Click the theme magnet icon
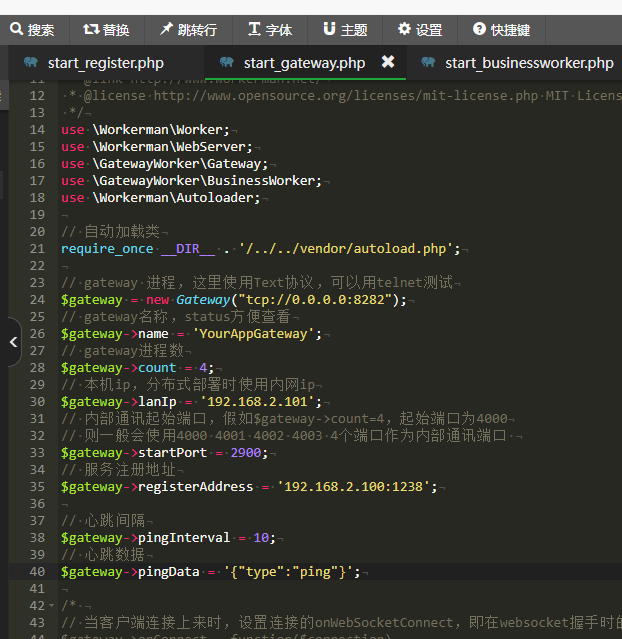The width and height of the screenshot is (622, 639). pos(329,30)
